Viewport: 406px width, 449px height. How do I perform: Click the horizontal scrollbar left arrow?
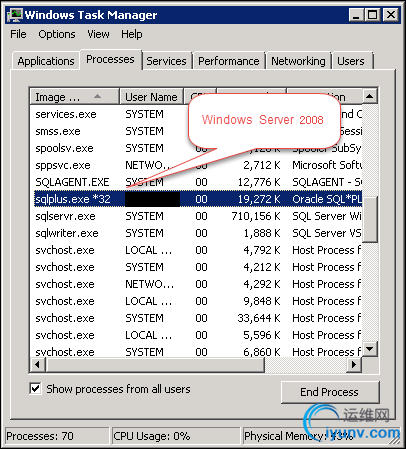[x=37, y=364]
